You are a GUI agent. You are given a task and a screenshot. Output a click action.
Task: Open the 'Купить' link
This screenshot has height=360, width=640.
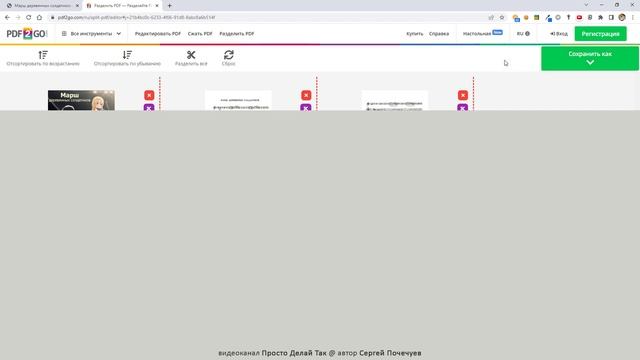pyautogui.click(x=414, y=34)
